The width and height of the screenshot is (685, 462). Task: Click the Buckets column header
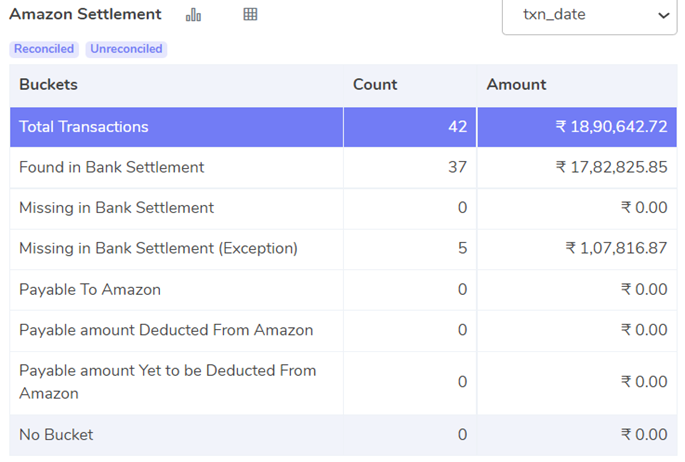48,85
